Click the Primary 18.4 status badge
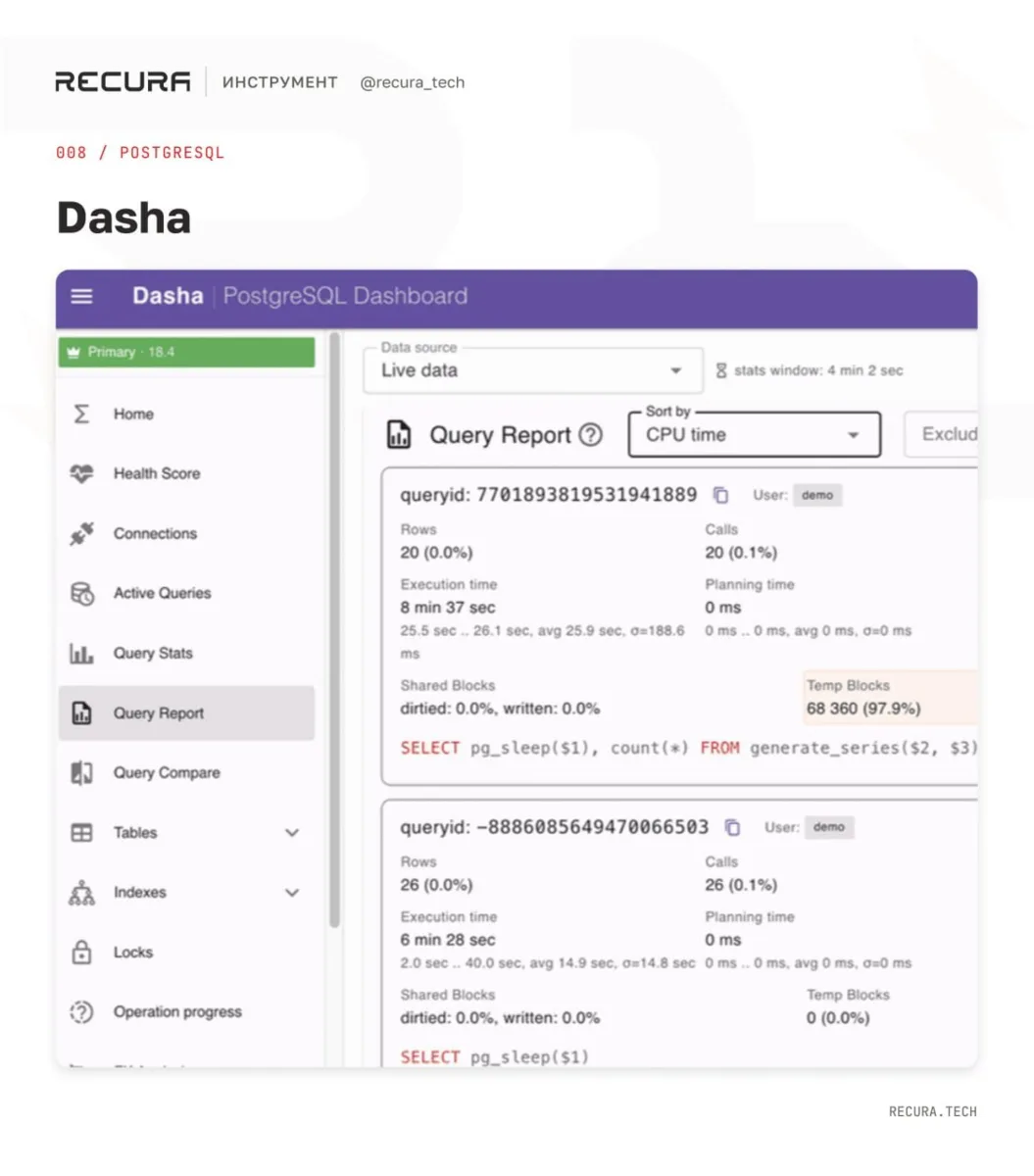This screenshot has width=1034, height=1176. [x=186, y=352]
